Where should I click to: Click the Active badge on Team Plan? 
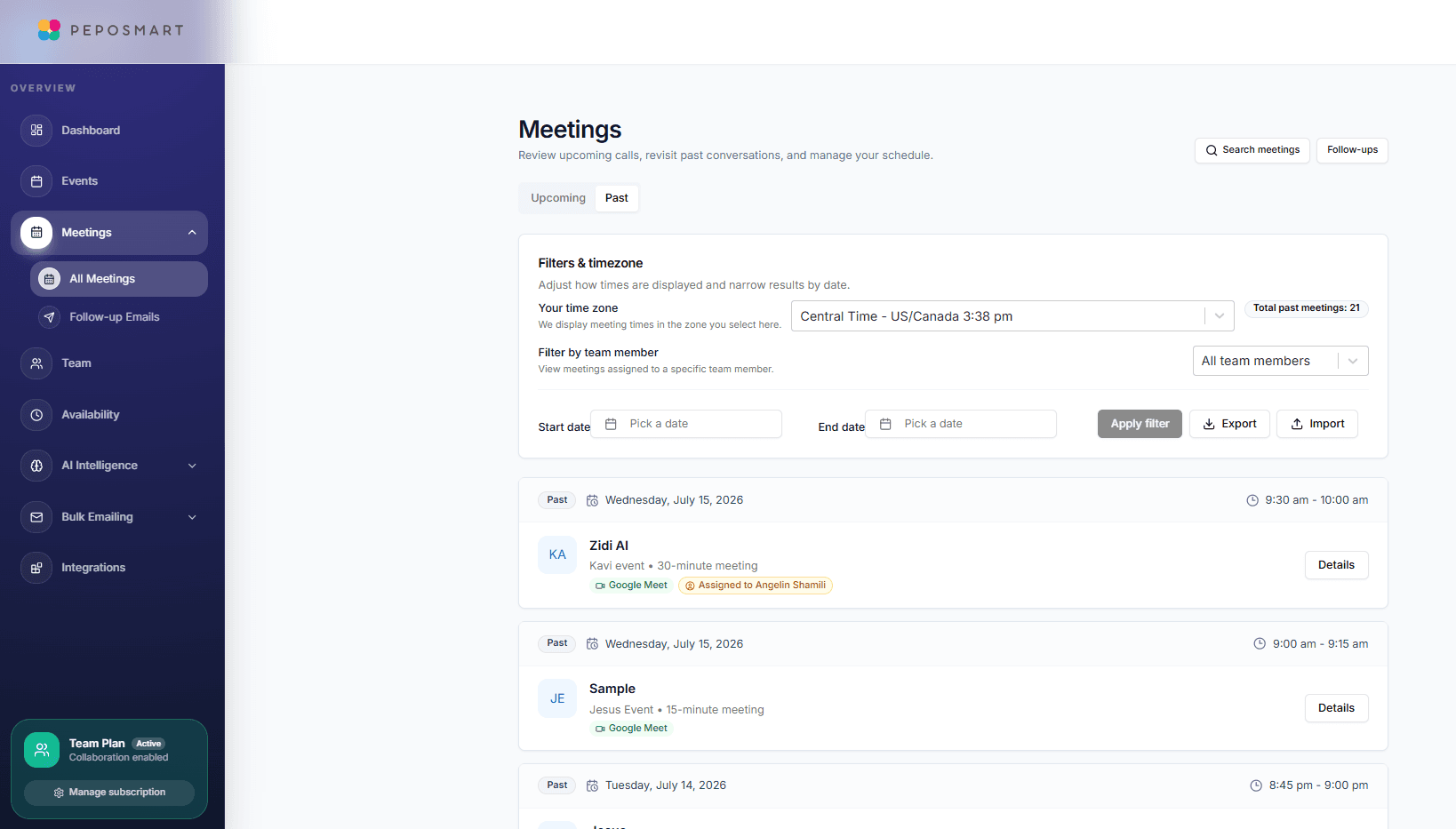click(148, 744)
